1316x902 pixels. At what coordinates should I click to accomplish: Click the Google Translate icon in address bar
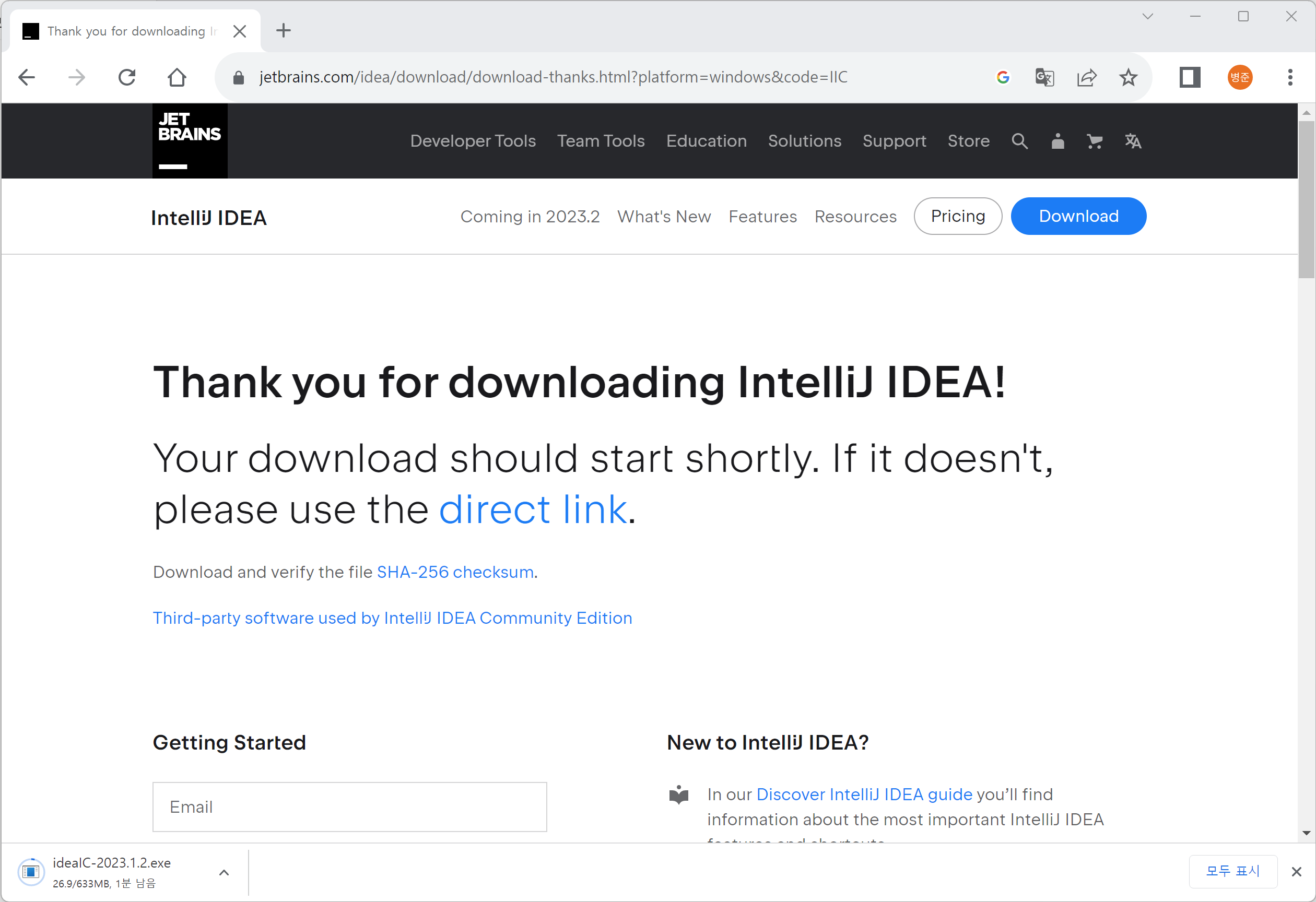1044,77
